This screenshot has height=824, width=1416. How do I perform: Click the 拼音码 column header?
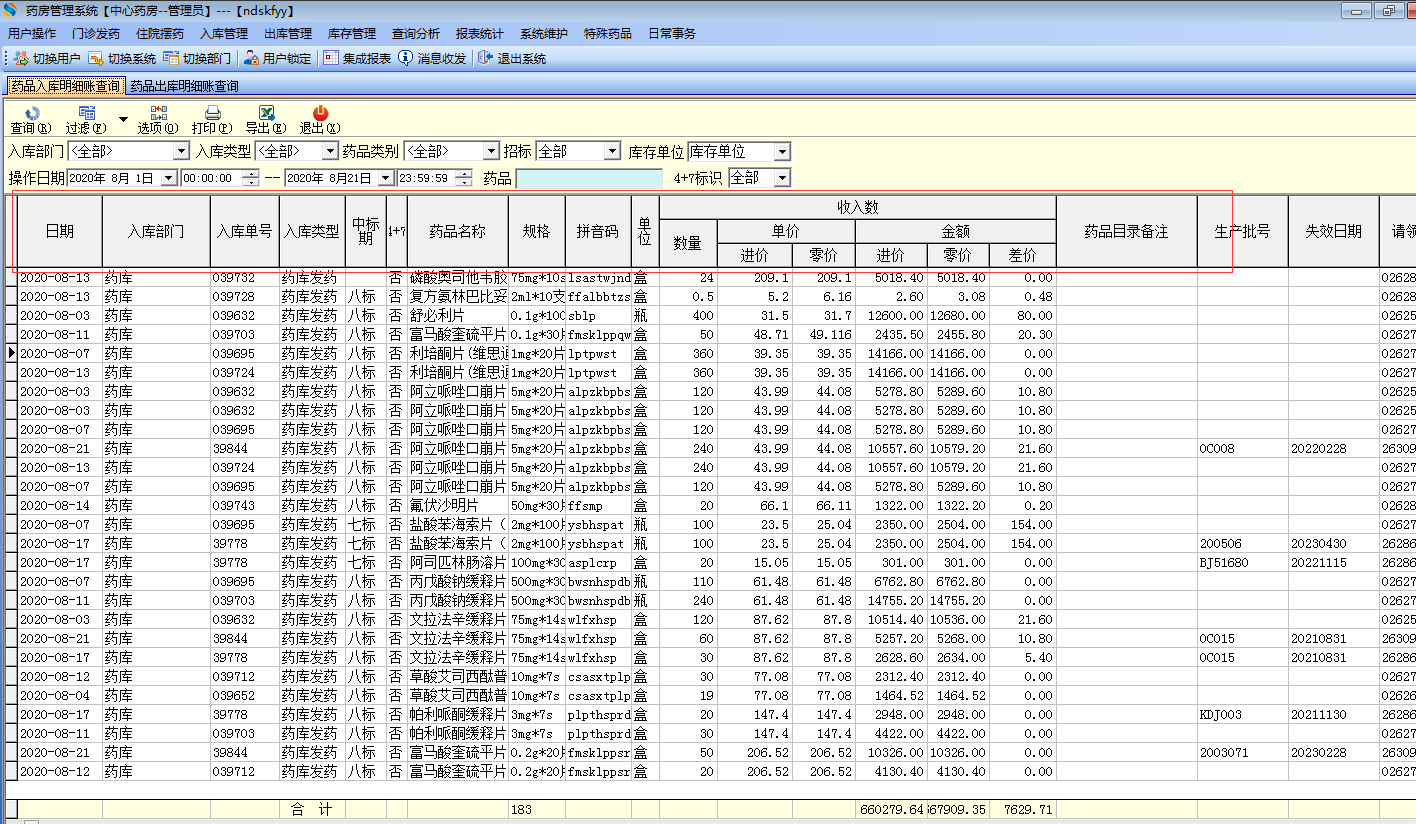[598, 231]
